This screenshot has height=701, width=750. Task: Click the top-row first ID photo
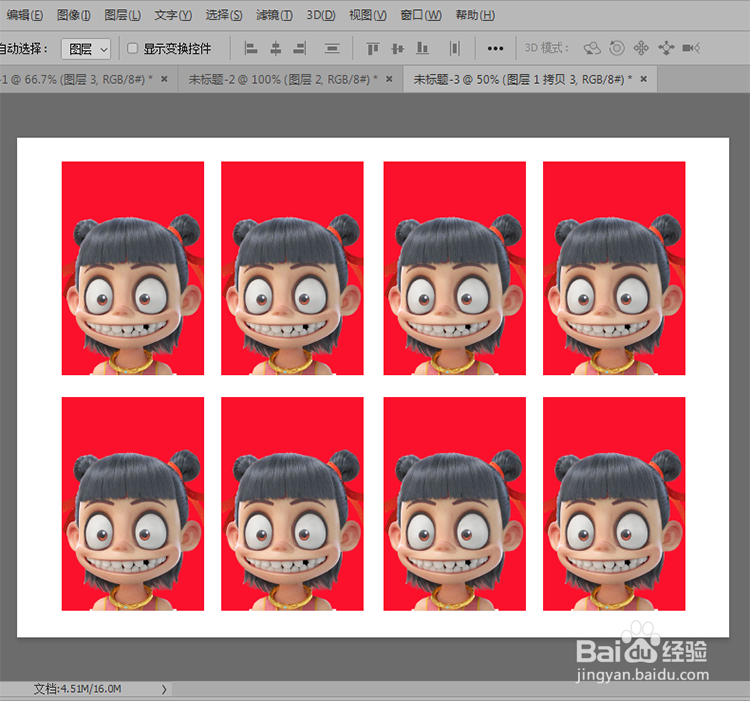point(133,268)
